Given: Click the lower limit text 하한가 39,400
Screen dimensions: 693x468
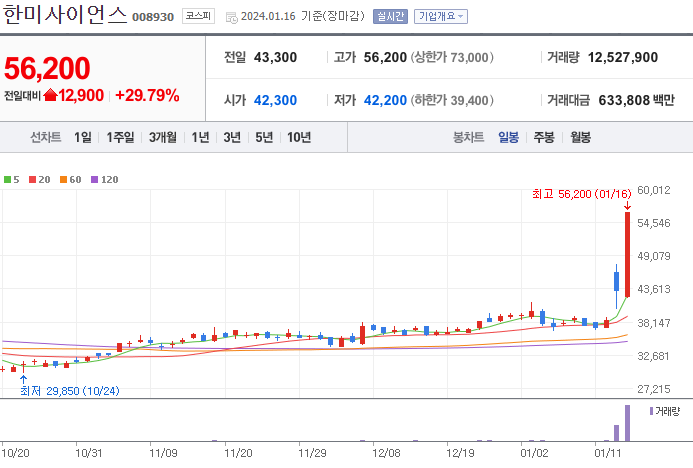Looking at the screenshot, I should [x=452, y=100].
